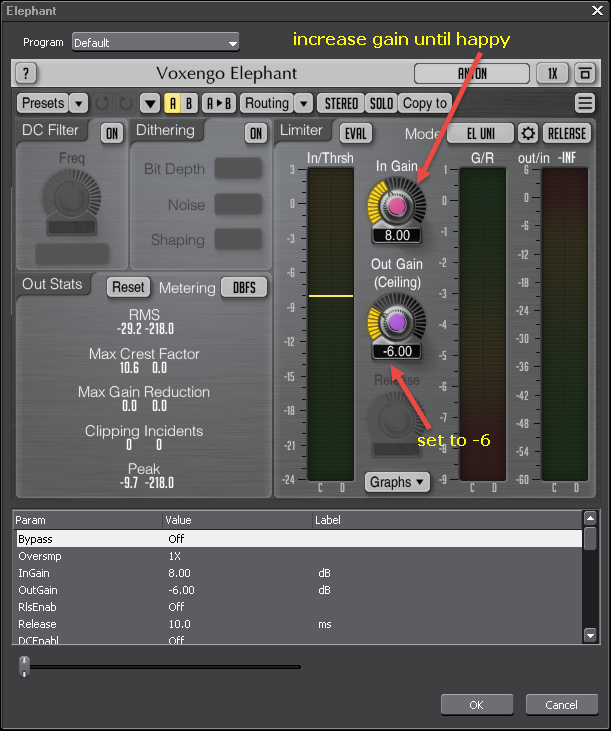This screenshot has width=611, height=731.
Task: Open the hamburger menu icon
Action: [585, 103]
